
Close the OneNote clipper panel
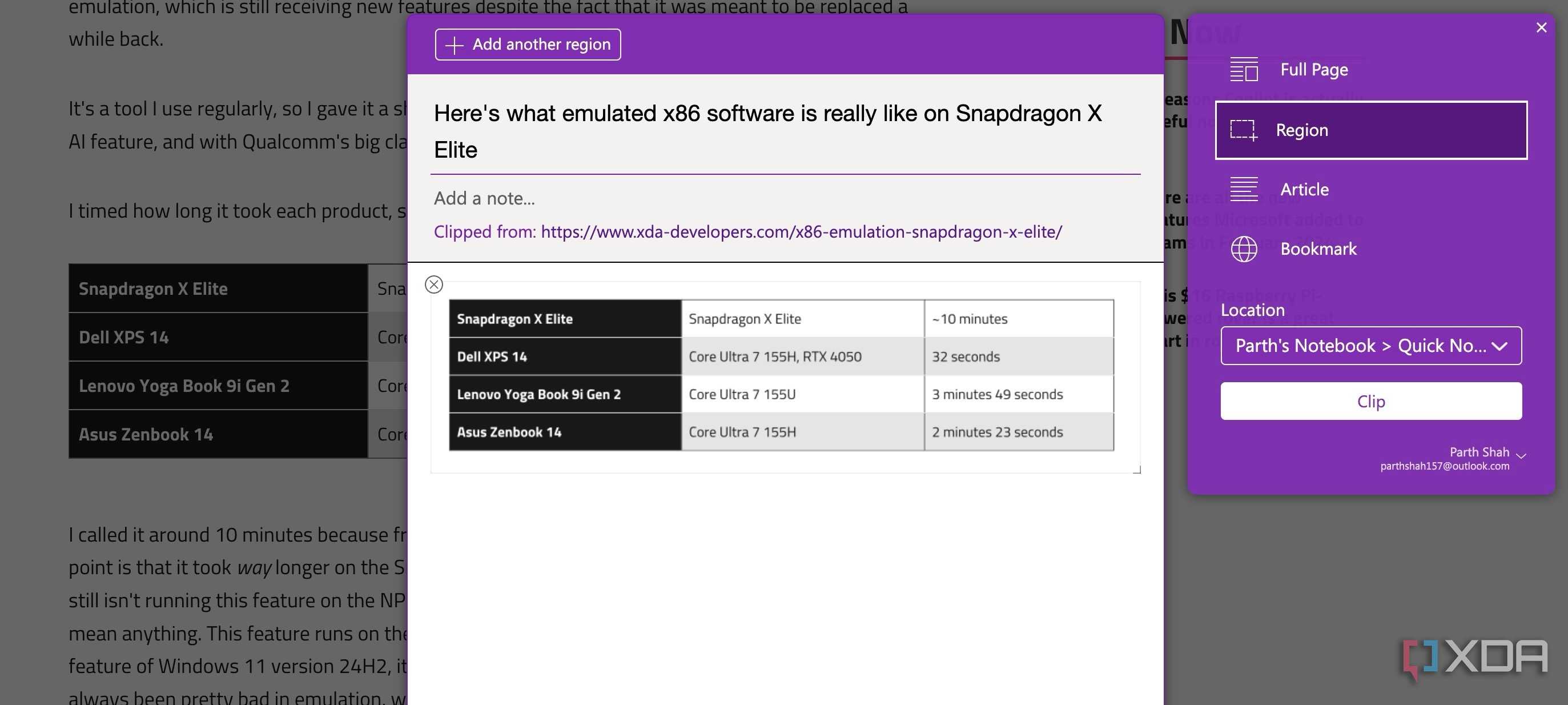click(1541, 27)
